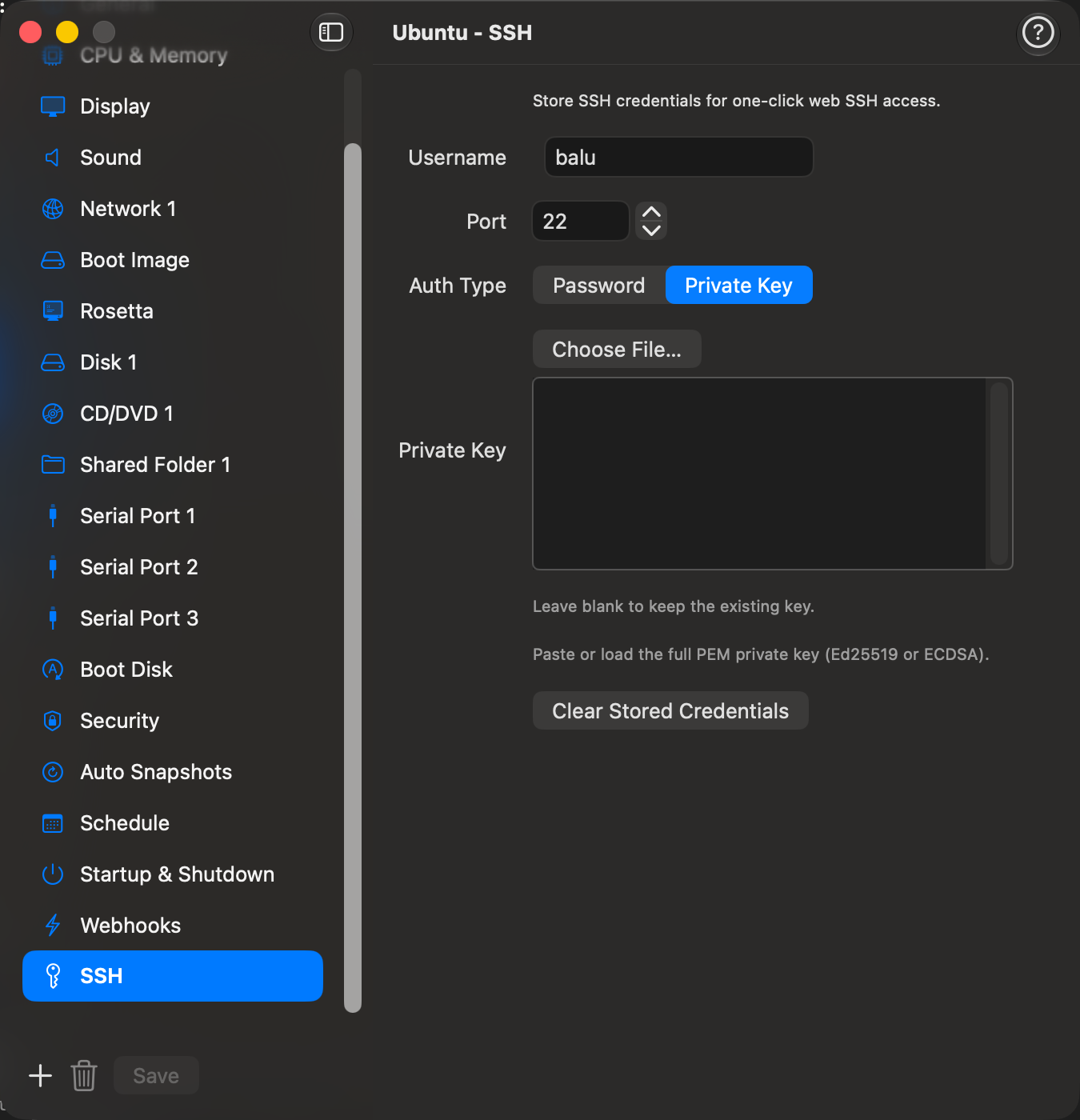Select the Sound speaker icon
This screenshot has height=1120, width=1080.
[x=53, y=158]
